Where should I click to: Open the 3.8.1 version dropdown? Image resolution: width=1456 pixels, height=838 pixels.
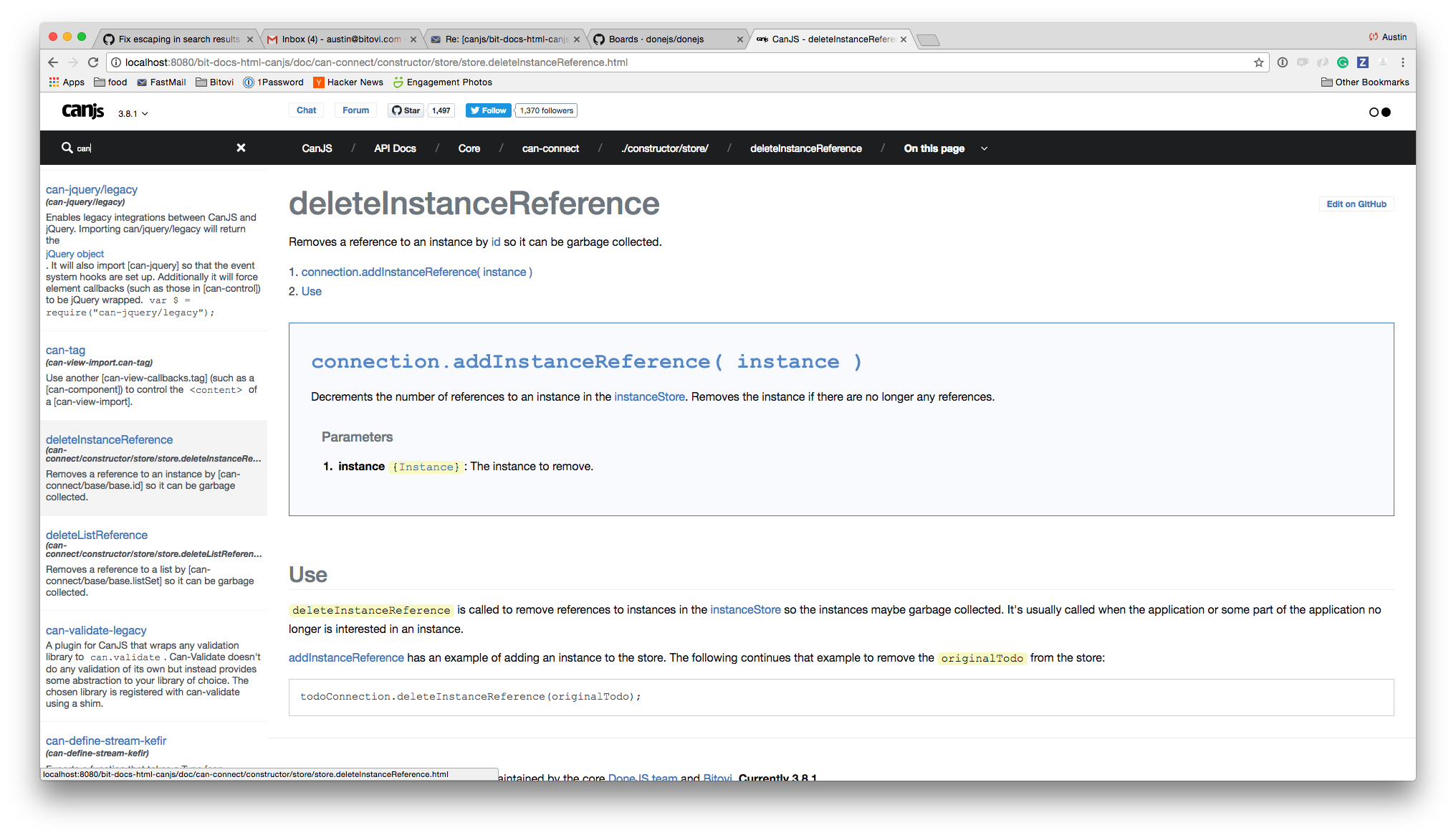(x=133, y=113)
